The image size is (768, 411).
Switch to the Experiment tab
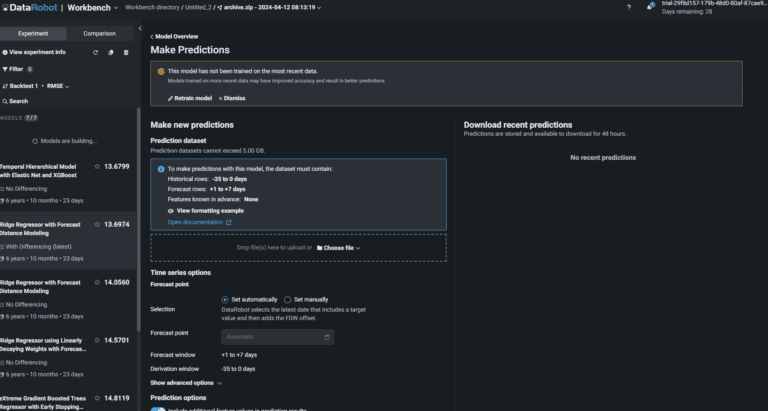click(x=33, y=33)
